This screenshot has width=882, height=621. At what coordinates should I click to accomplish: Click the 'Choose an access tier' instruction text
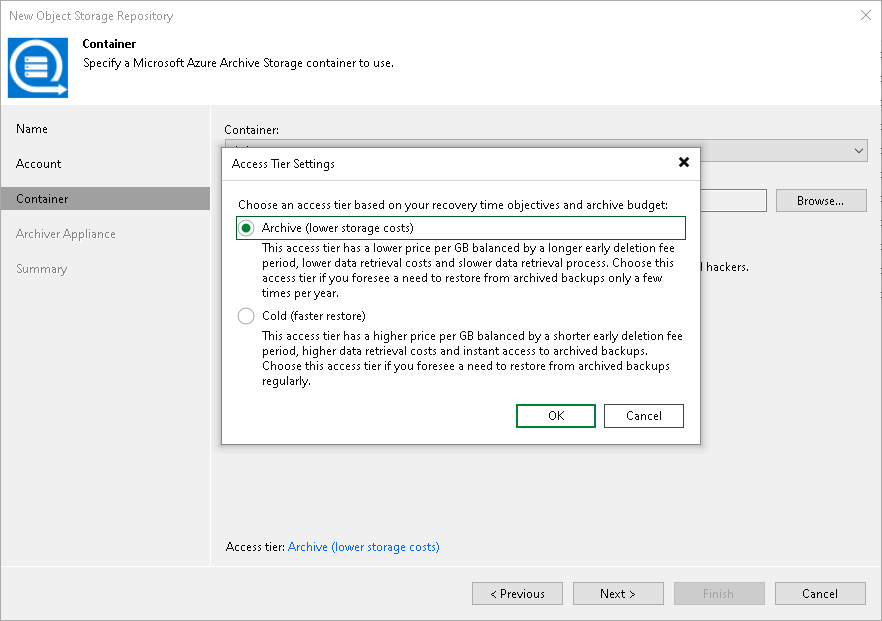[453, 205]
